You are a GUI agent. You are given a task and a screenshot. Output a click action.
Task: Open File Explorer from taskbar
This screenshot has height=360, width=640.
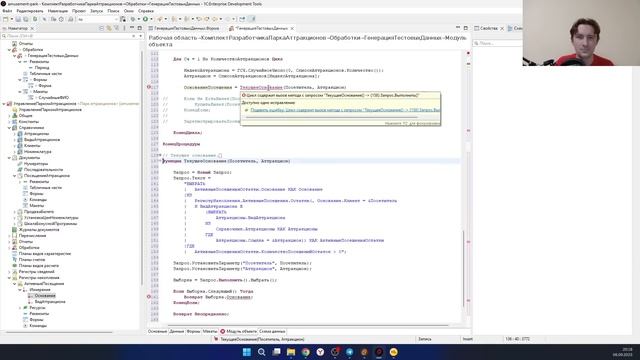pos(291,352)
